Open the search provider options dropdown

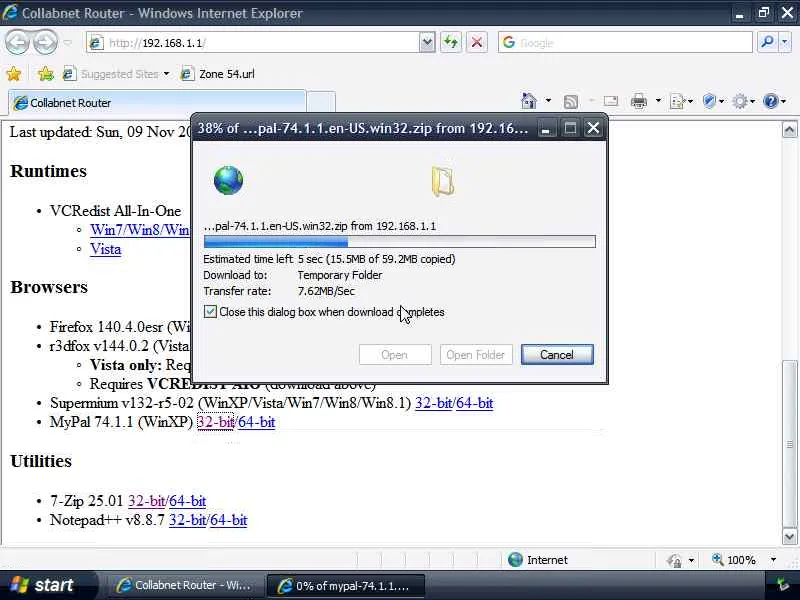click(785, 42)
